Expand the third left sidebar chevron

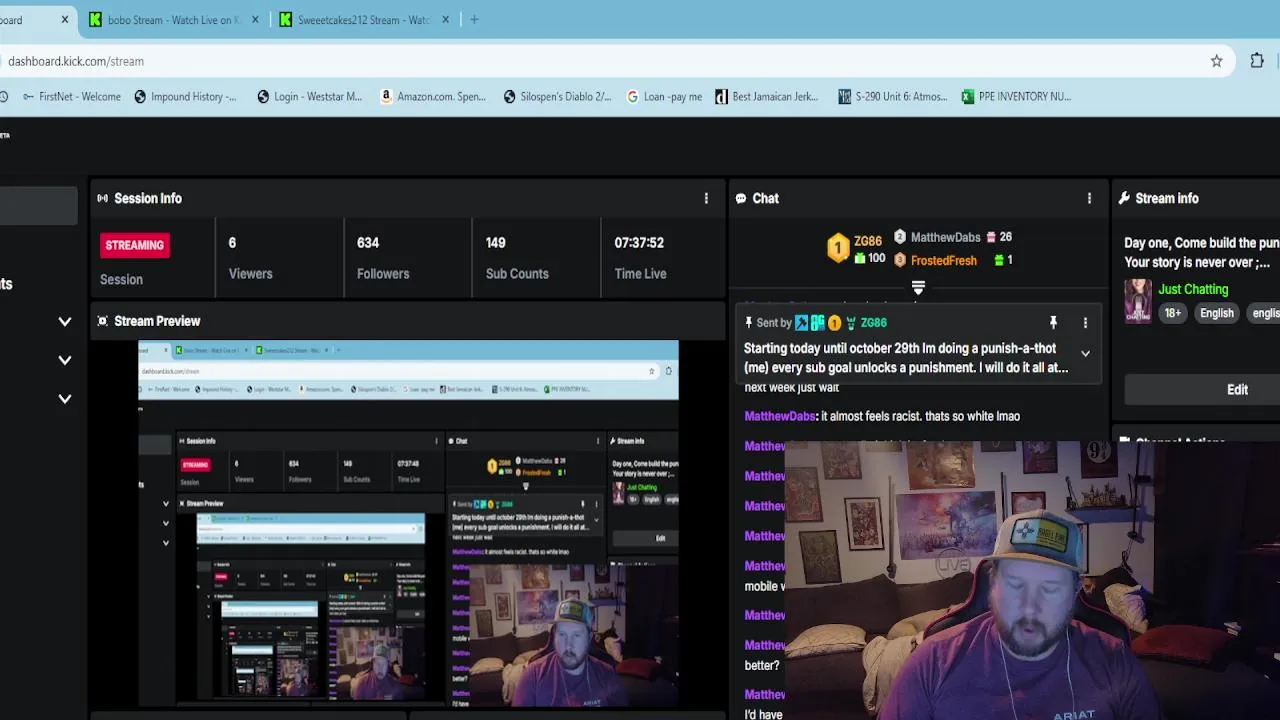coord(65,399)
